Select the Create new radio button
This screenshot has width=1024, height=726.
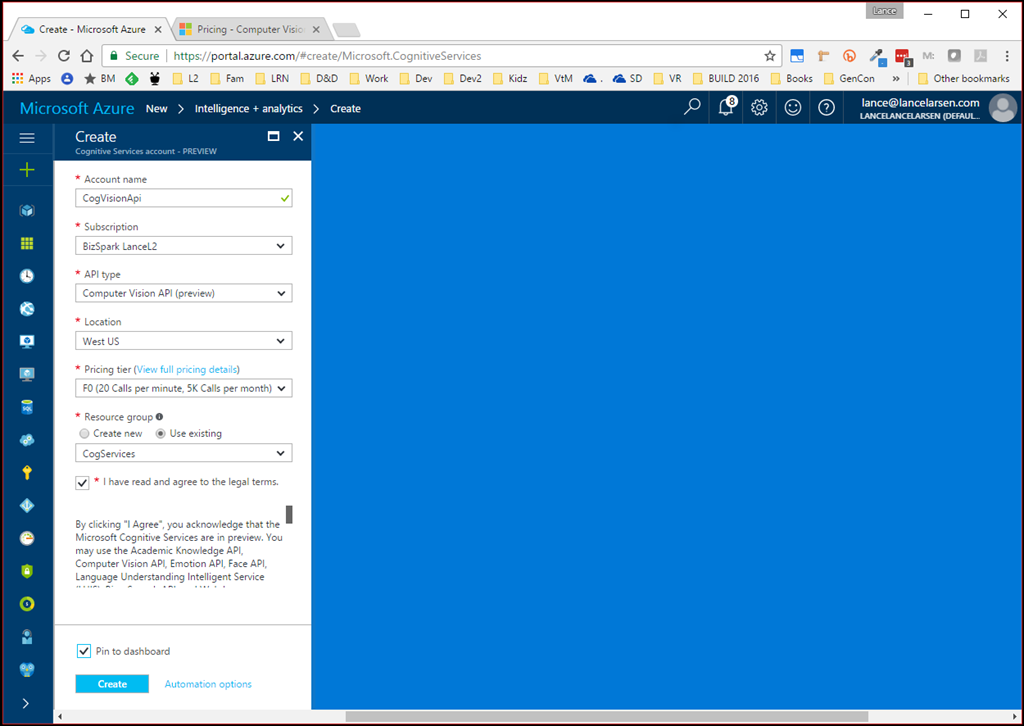point(84,434)
